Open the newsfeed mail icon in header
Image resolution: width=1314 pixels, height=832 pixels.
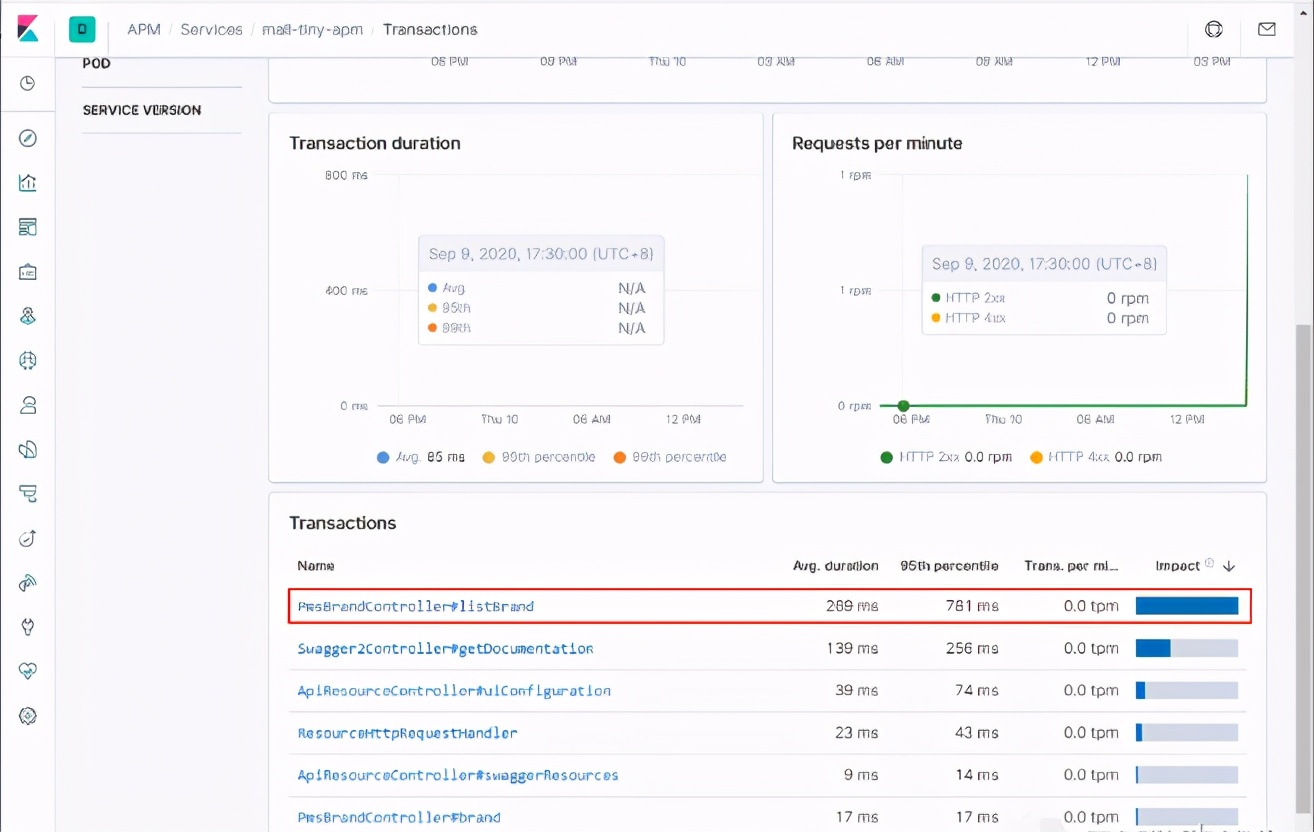coord(1267,30)
